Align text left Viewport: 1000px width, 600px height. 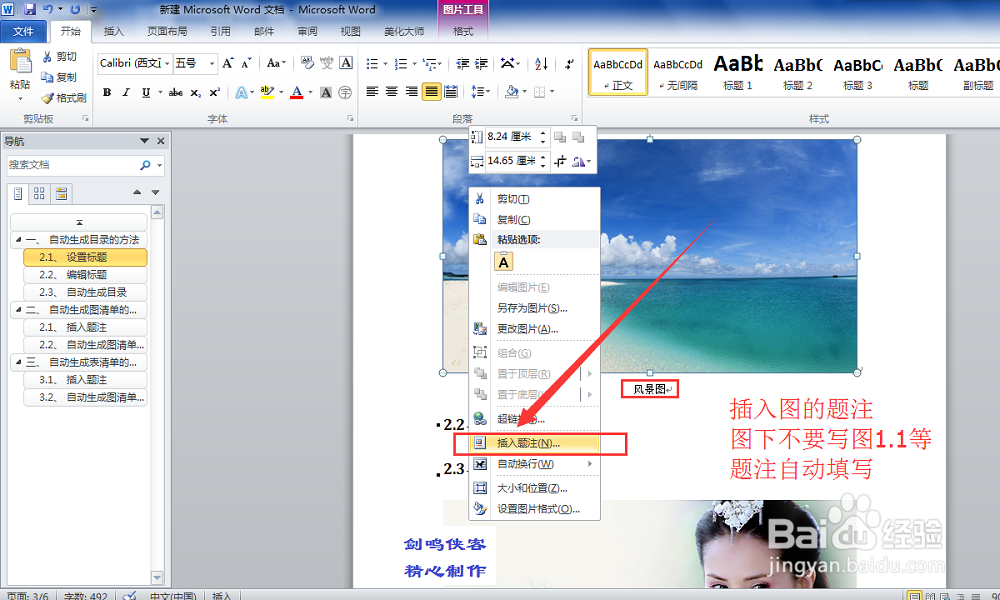pyautogui.click(x=372, y=92)
